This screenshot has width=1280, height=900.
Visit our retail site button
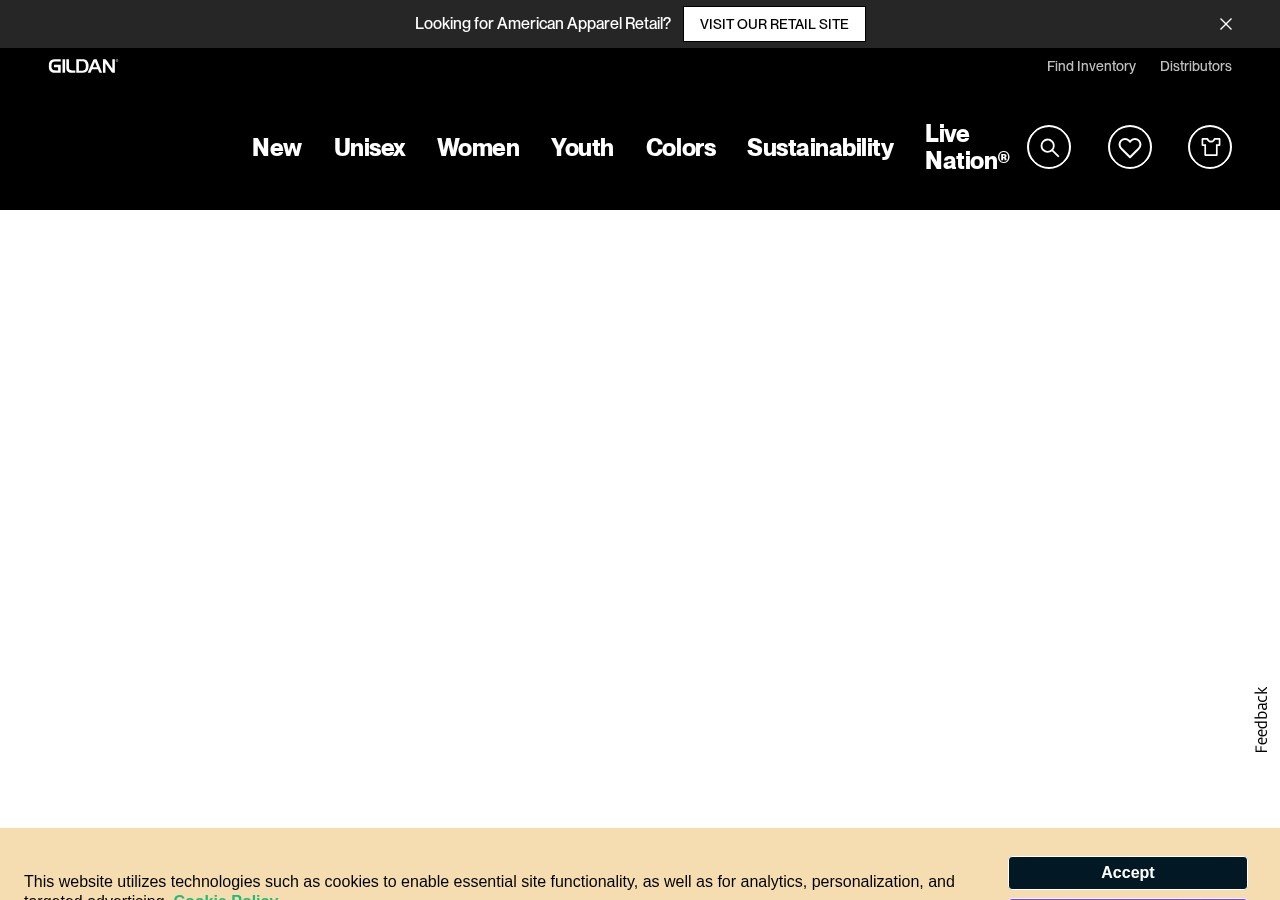pos(774,24)
